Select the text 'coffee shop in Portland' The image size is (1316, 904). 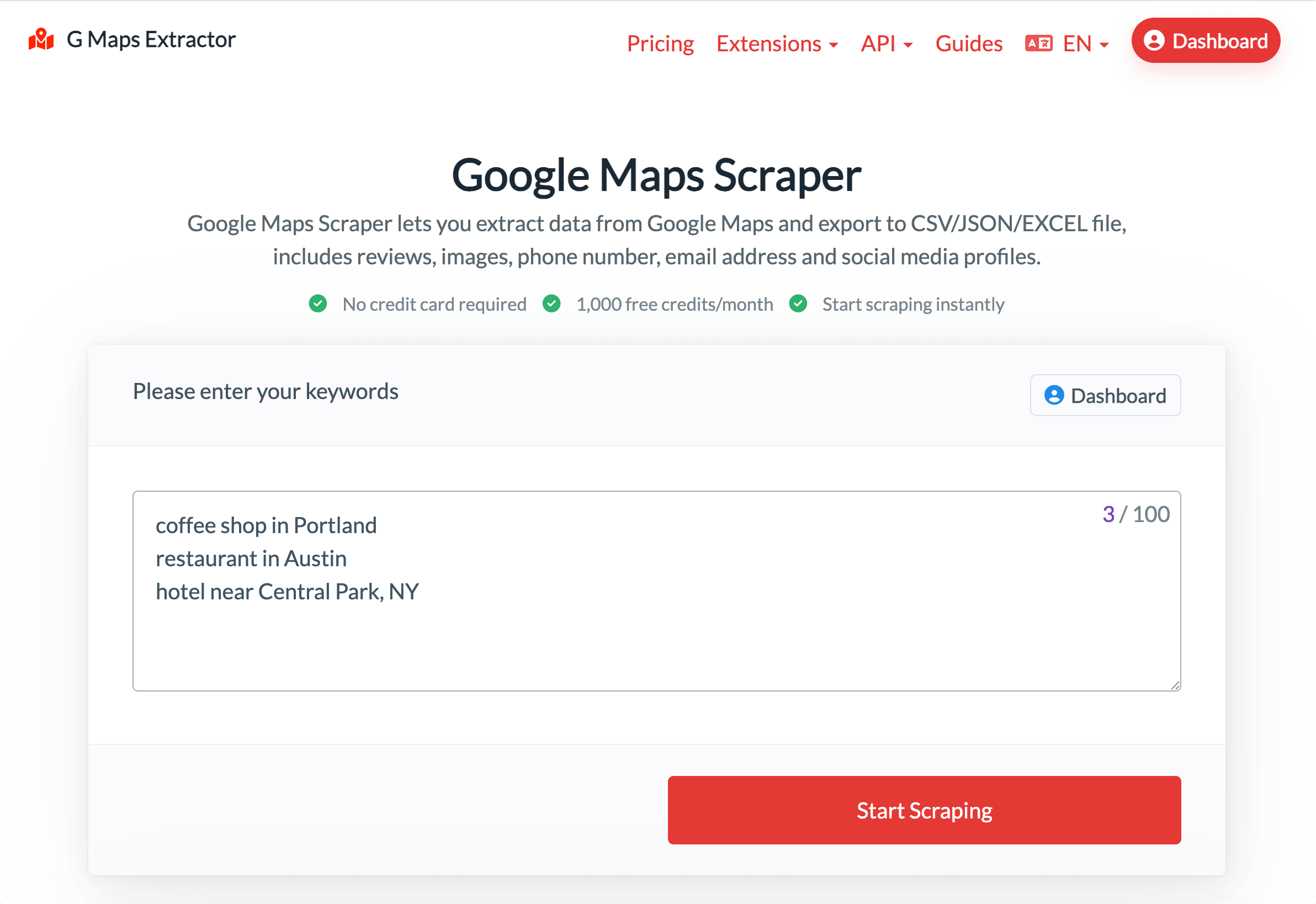click(266, 525)
